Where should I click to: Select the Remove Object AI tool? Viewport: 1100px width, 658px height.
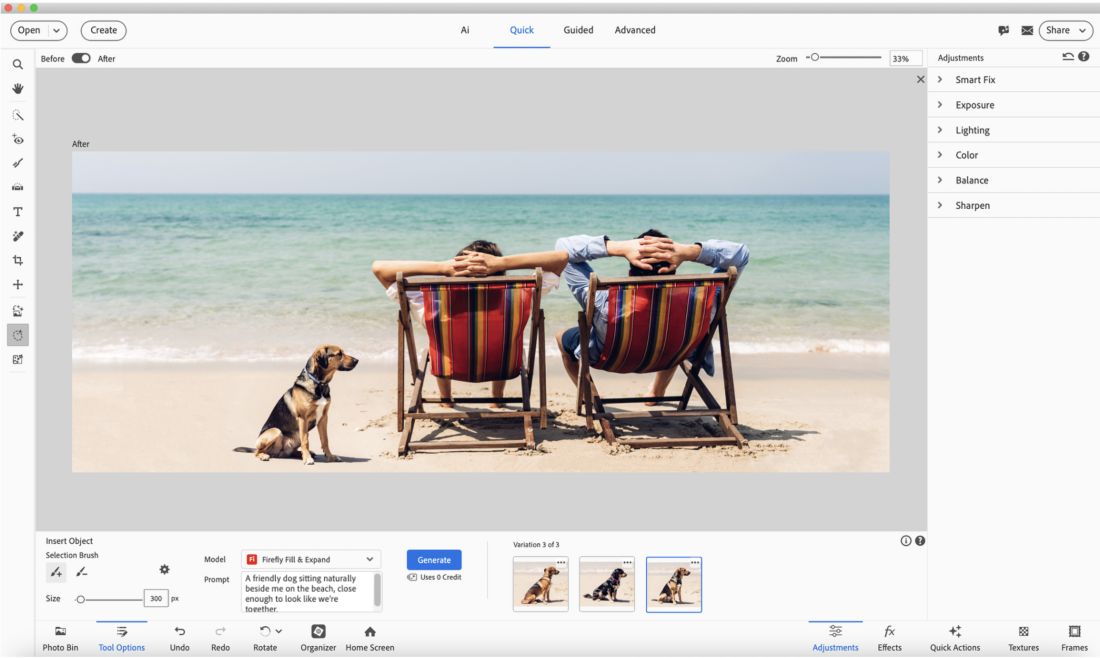(18, 311)
